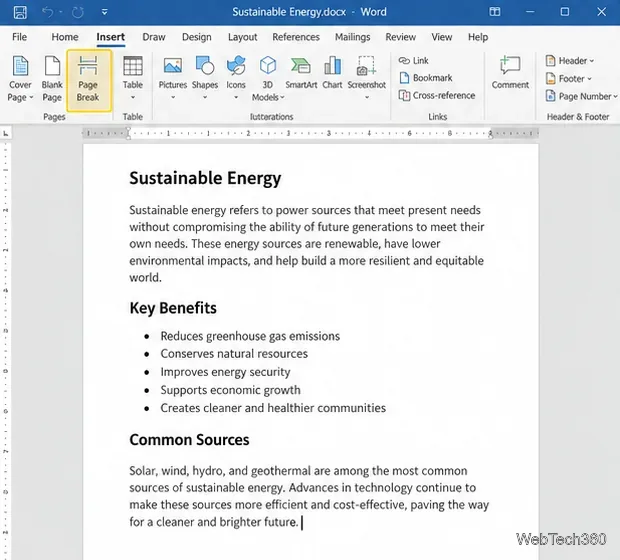Switch to the Layout tab
The height and width of the screenshot is (560, 620).
click(242, 37)
